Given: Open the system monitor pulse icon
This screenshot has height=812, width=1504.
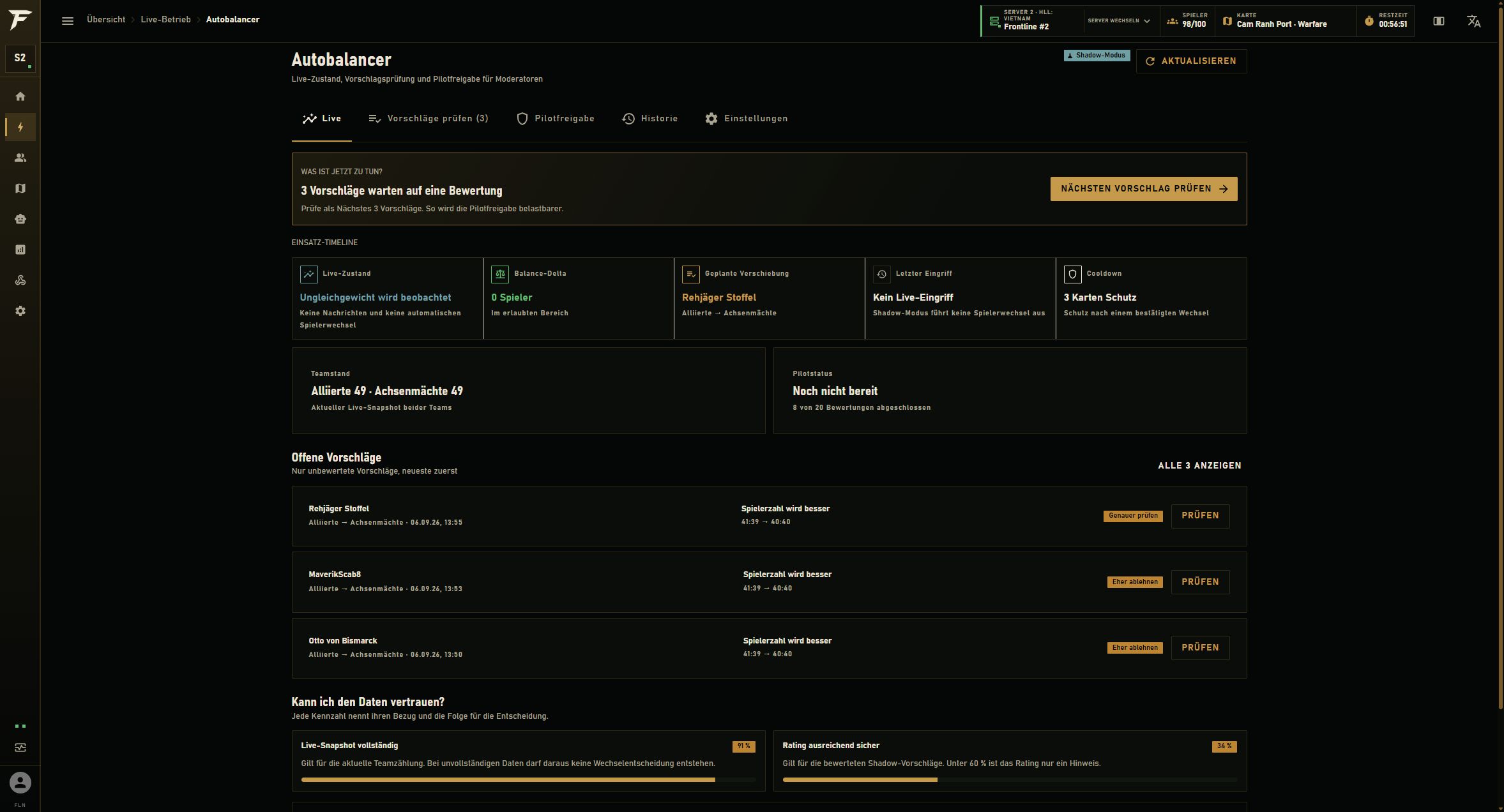Looking at the screenshot, I should (x=20, y=748).
